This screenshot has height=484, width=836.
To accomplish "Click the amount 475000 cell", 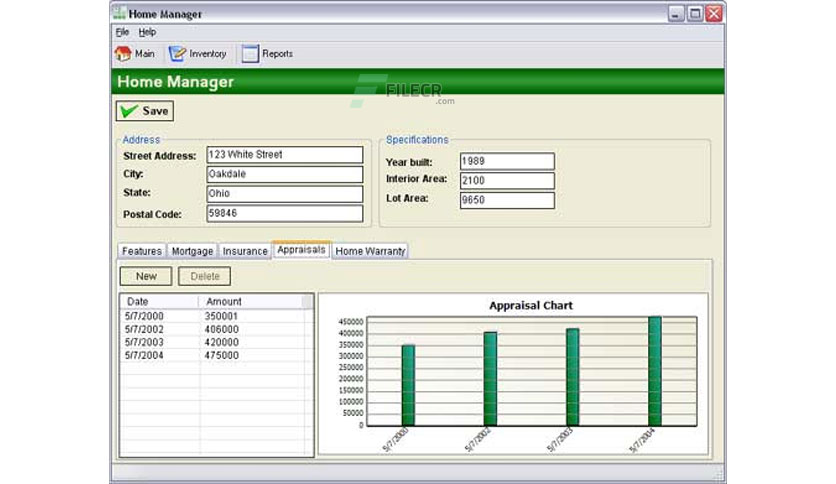I will [221, 356].
